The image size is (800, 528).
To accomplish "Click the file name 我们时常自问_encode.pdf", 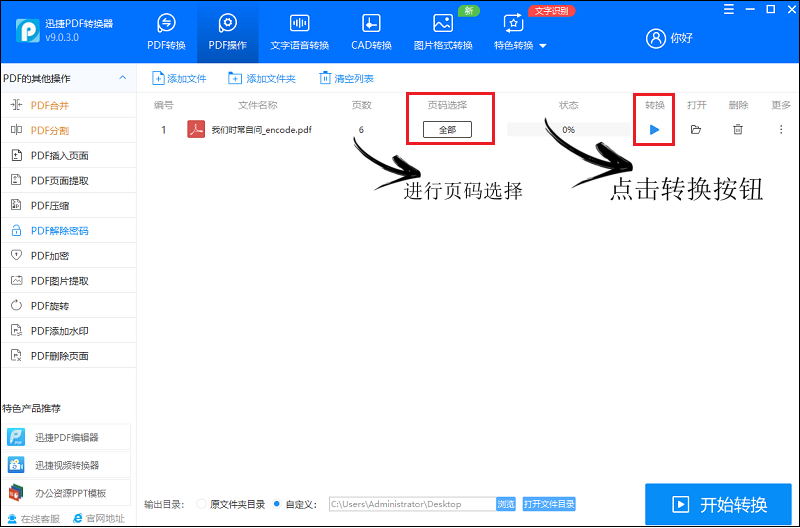I will coord(261,130).
